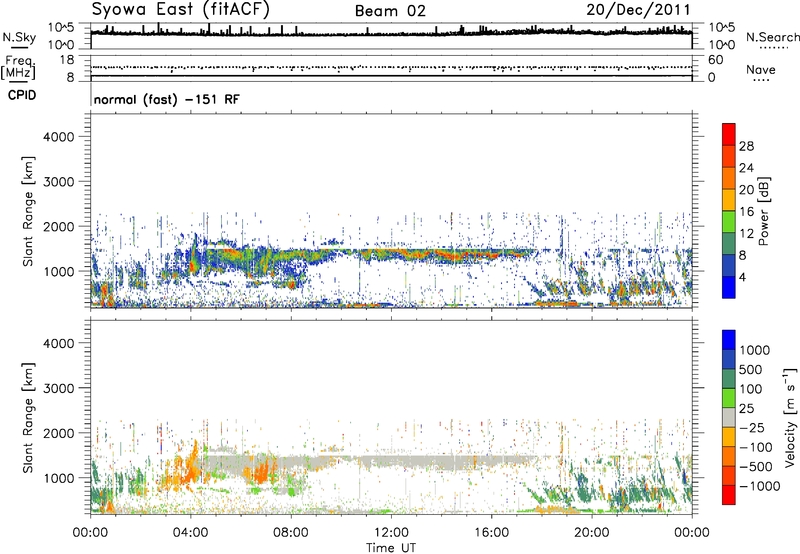The image size is (800, 554).
Task: Click the "Syowa East (fitACF)" plot title
Action: [181, 10]
